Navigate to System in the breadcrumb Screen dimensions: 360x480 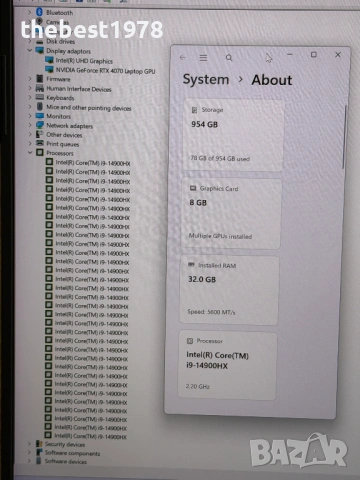[x=206, y=80]
